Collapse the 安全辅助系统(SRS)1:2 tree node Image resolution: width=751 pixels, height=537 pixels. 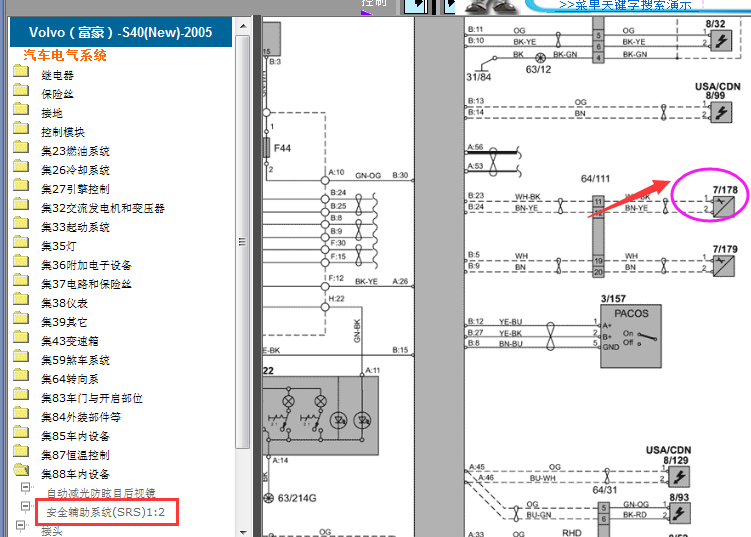25,506
